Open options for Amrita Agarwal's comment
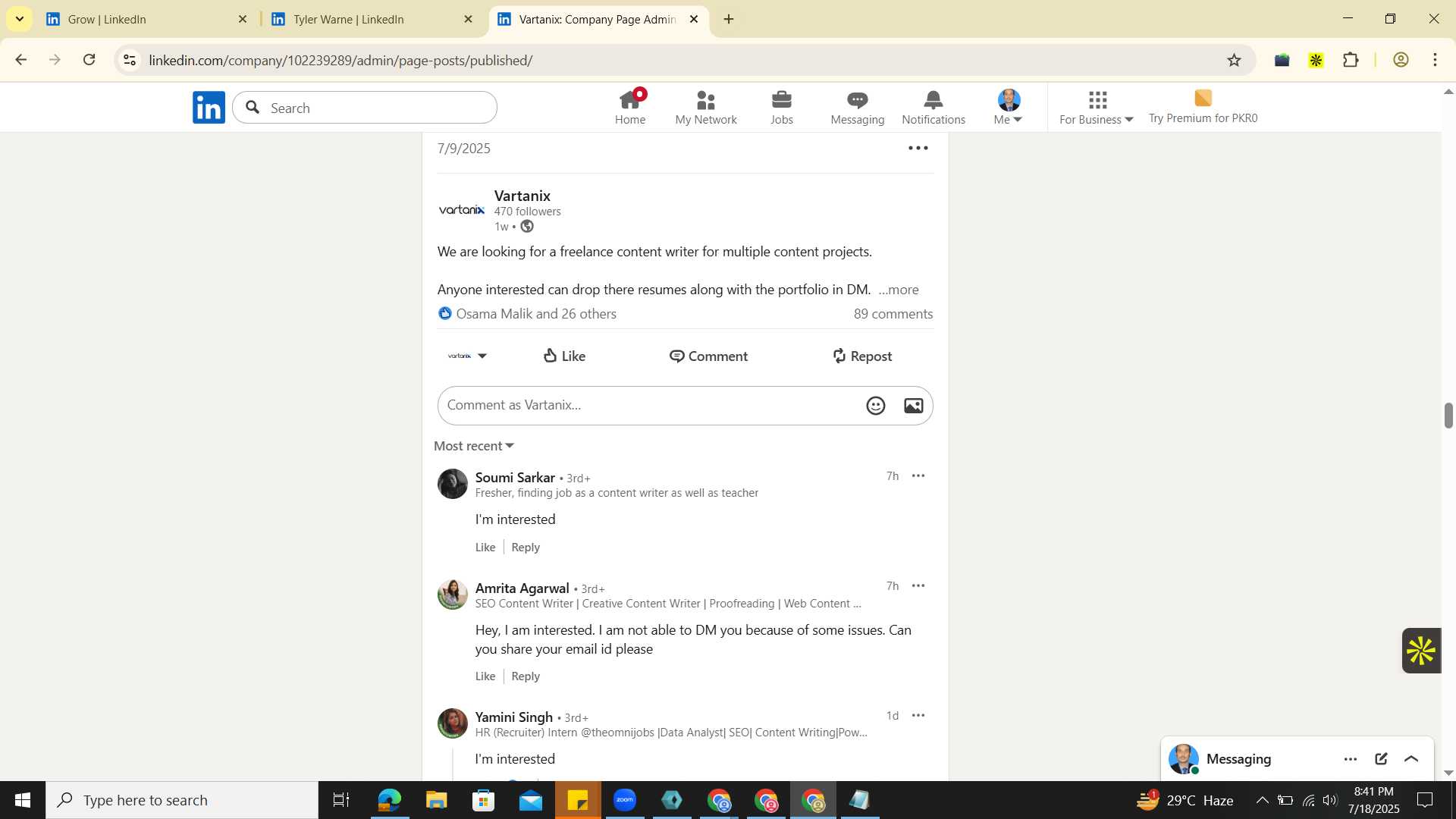Screen dimensions: 1456x819 click(918, 586)
